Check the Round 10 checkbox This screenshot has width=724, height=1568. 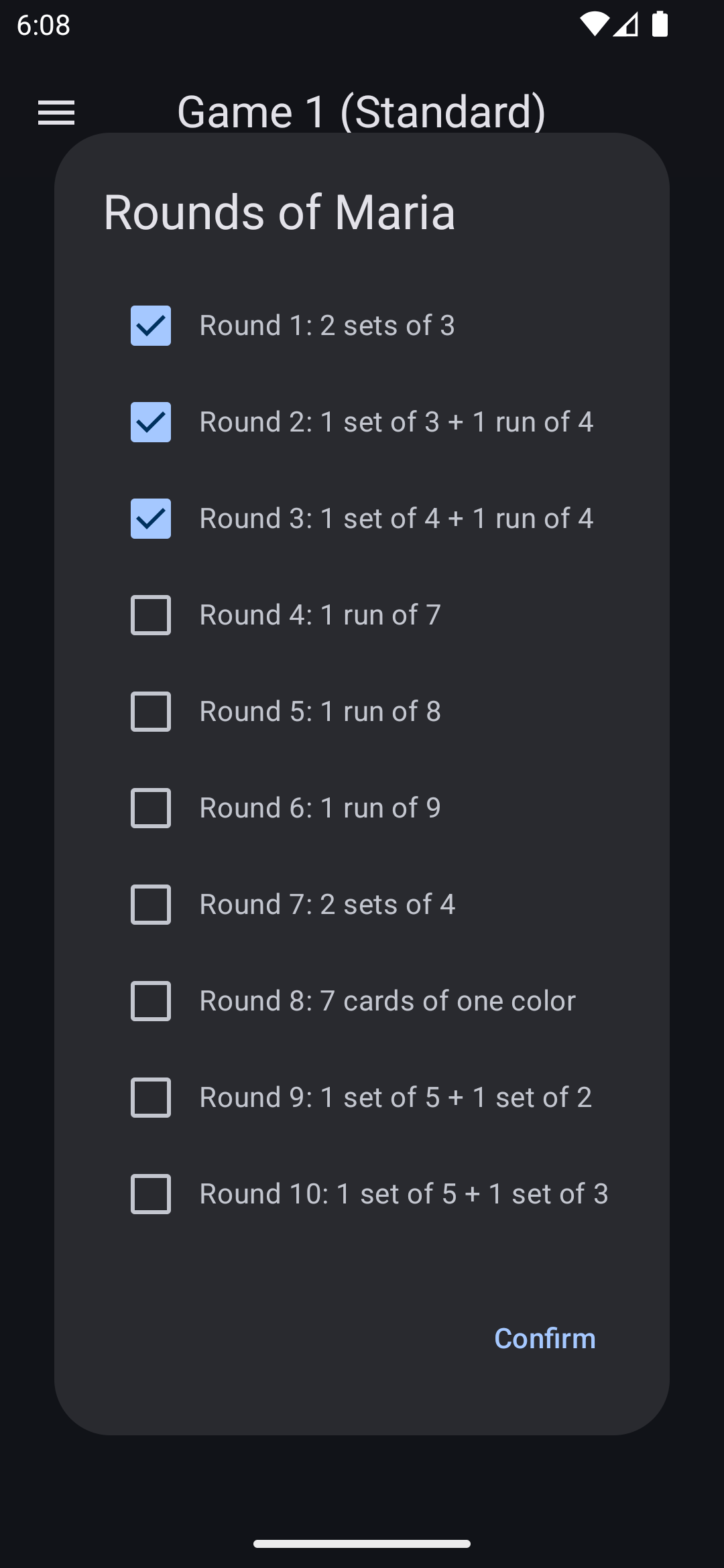click(x=151, y=1194)
